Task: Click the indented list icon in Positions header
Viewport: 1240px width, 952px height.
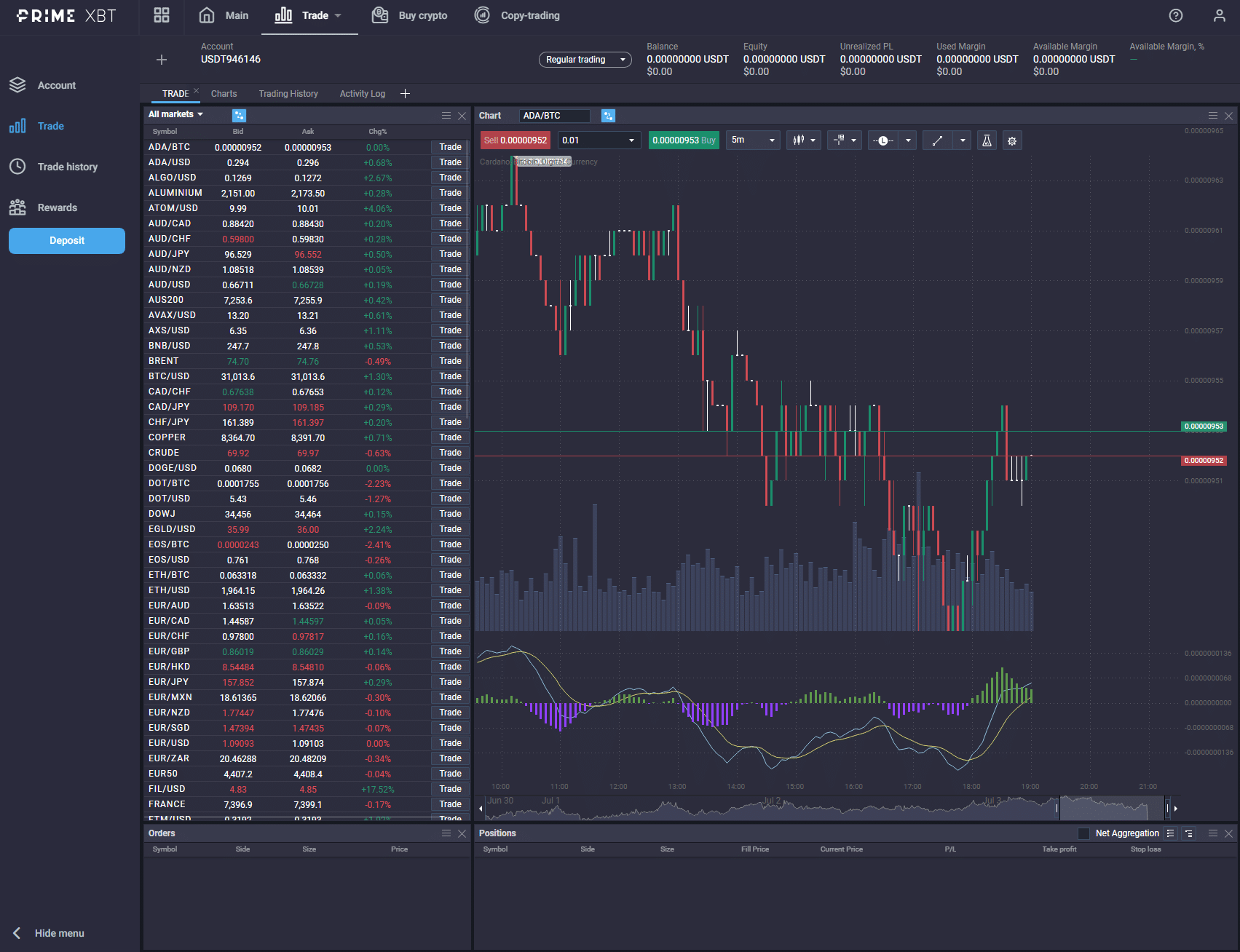Action: coord(1188,833)
